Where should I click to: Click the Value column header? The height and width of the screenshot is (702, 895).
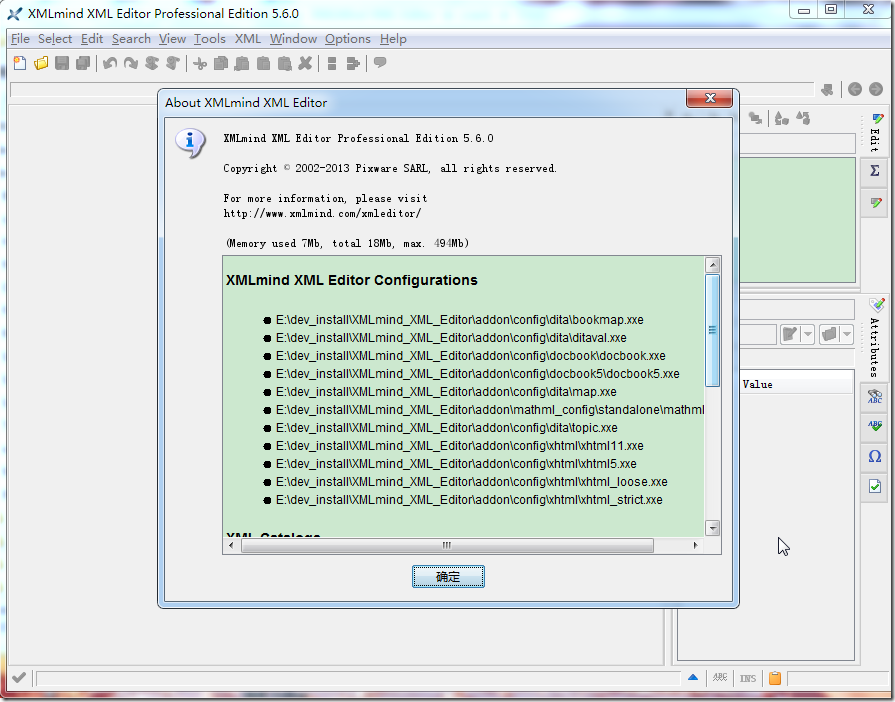797,384
